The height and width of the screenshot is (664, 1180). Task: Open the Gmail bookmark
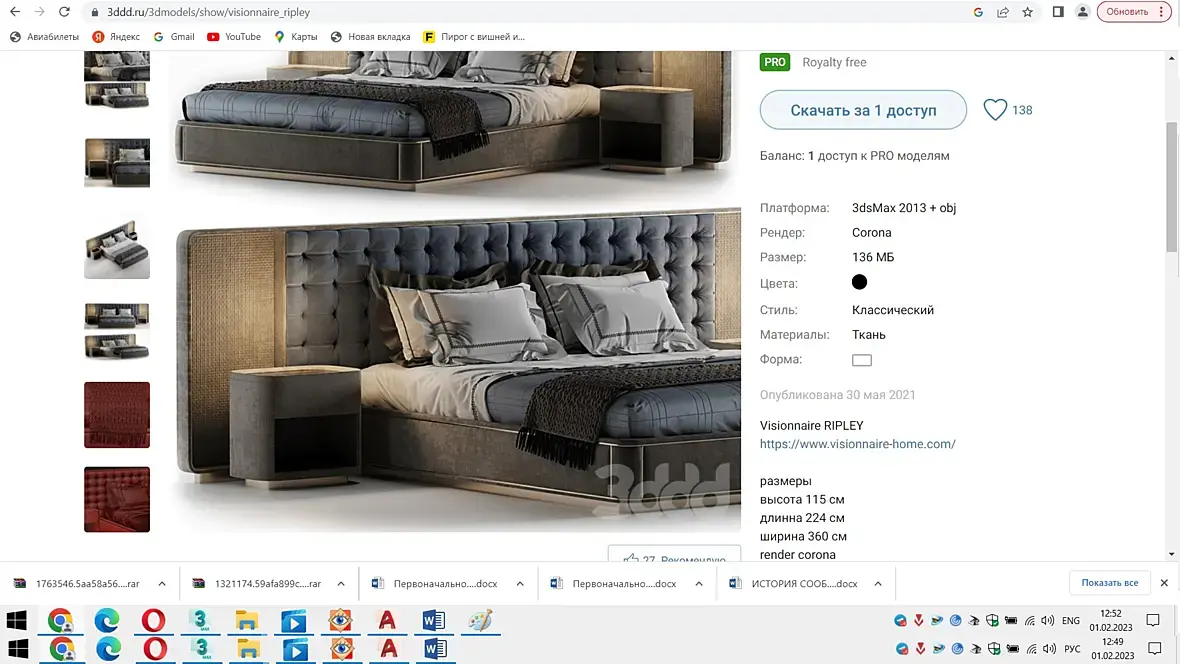click(x=174, y=36)
